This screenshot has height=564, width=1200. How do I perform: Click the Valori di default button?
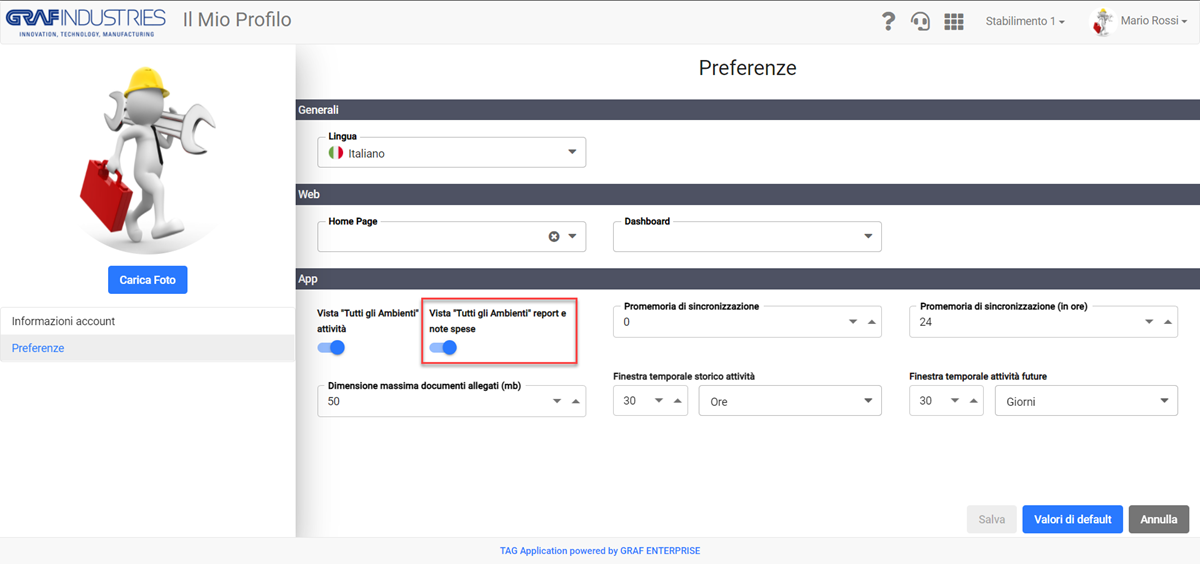(x=1072, y=520)
